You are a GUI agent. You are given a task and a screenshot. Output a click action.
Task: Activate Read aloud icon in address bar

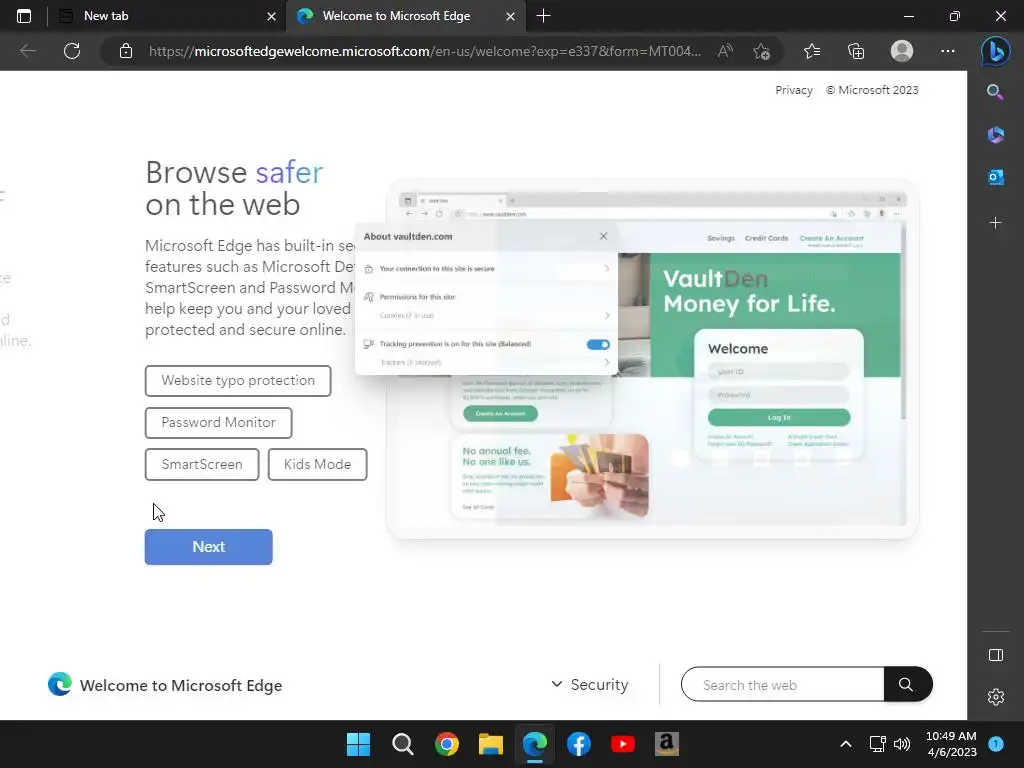point(725,51)
